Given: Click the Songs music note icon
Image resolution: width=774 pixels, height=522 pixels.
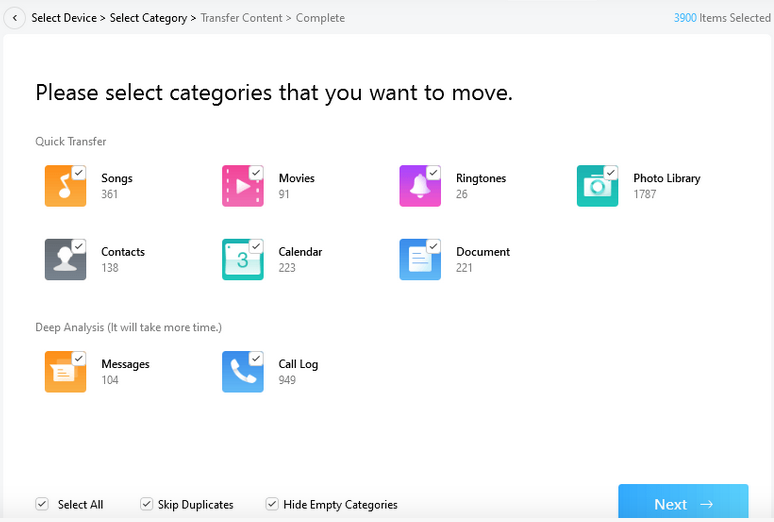Looking at the screenshot, I should 65,186.
